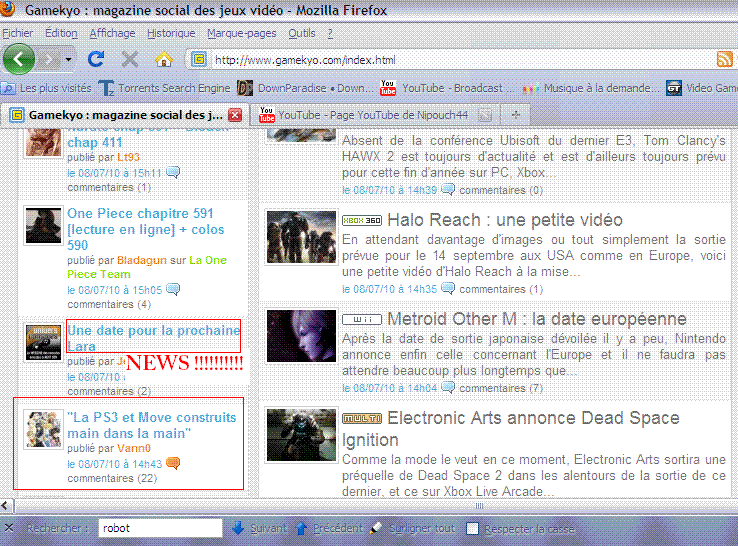This screenshot has height=546, width=738.
Task: Click the Stop loading X icon
Action: click(x=129, y=59)
